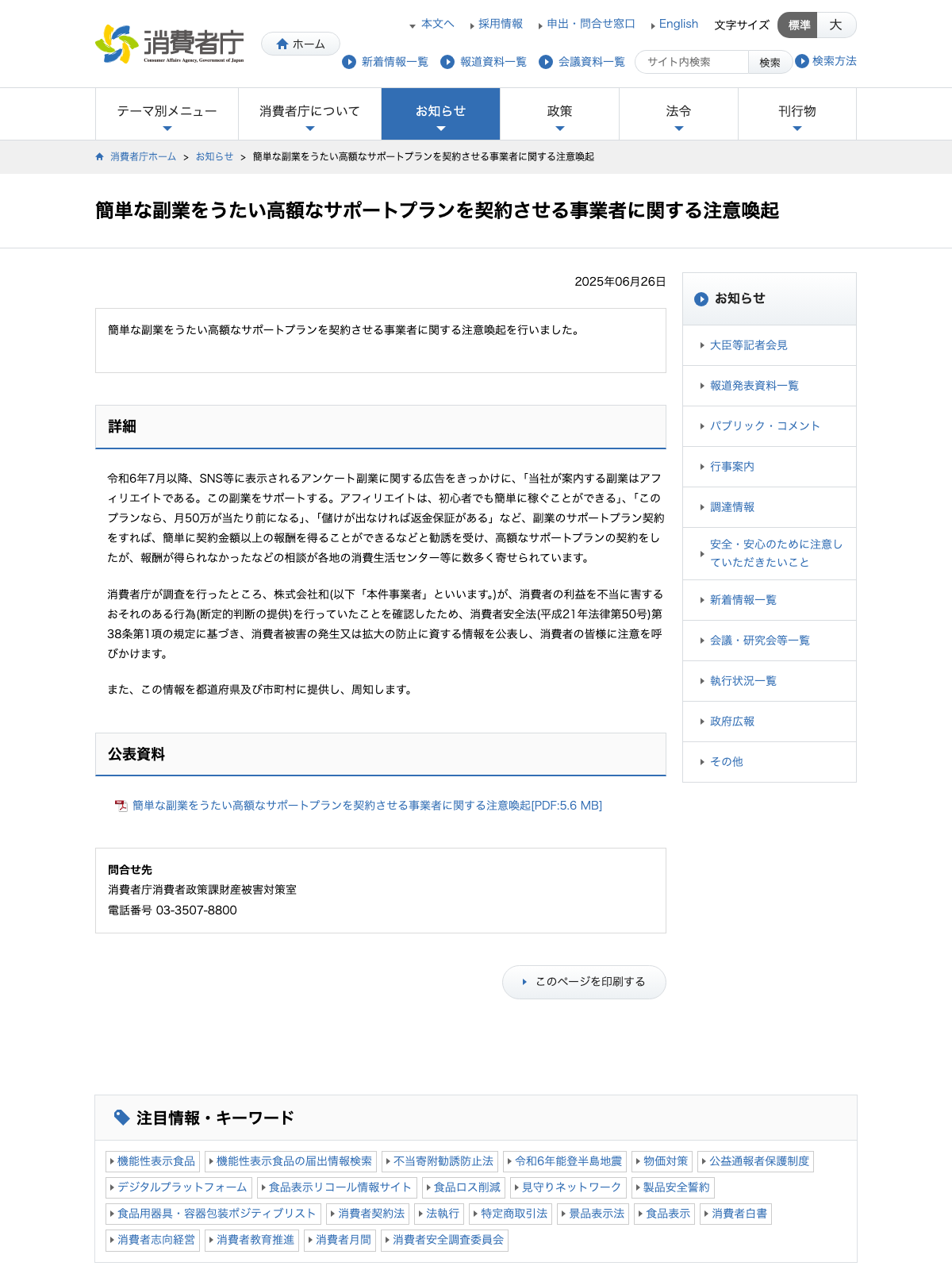This screenshot has height=1270, width=952.
Task: Open パブリック・コメント in sidebar
Action: click(765, 426)
